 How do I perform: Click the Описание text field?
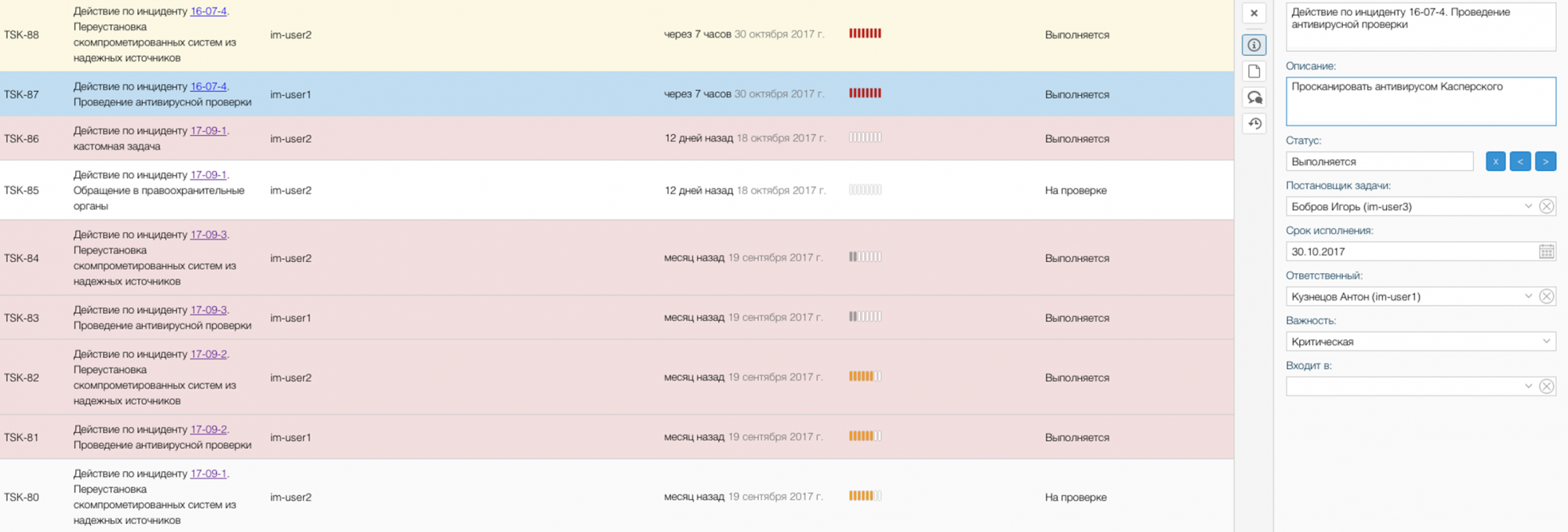(x=1420, y=101)
